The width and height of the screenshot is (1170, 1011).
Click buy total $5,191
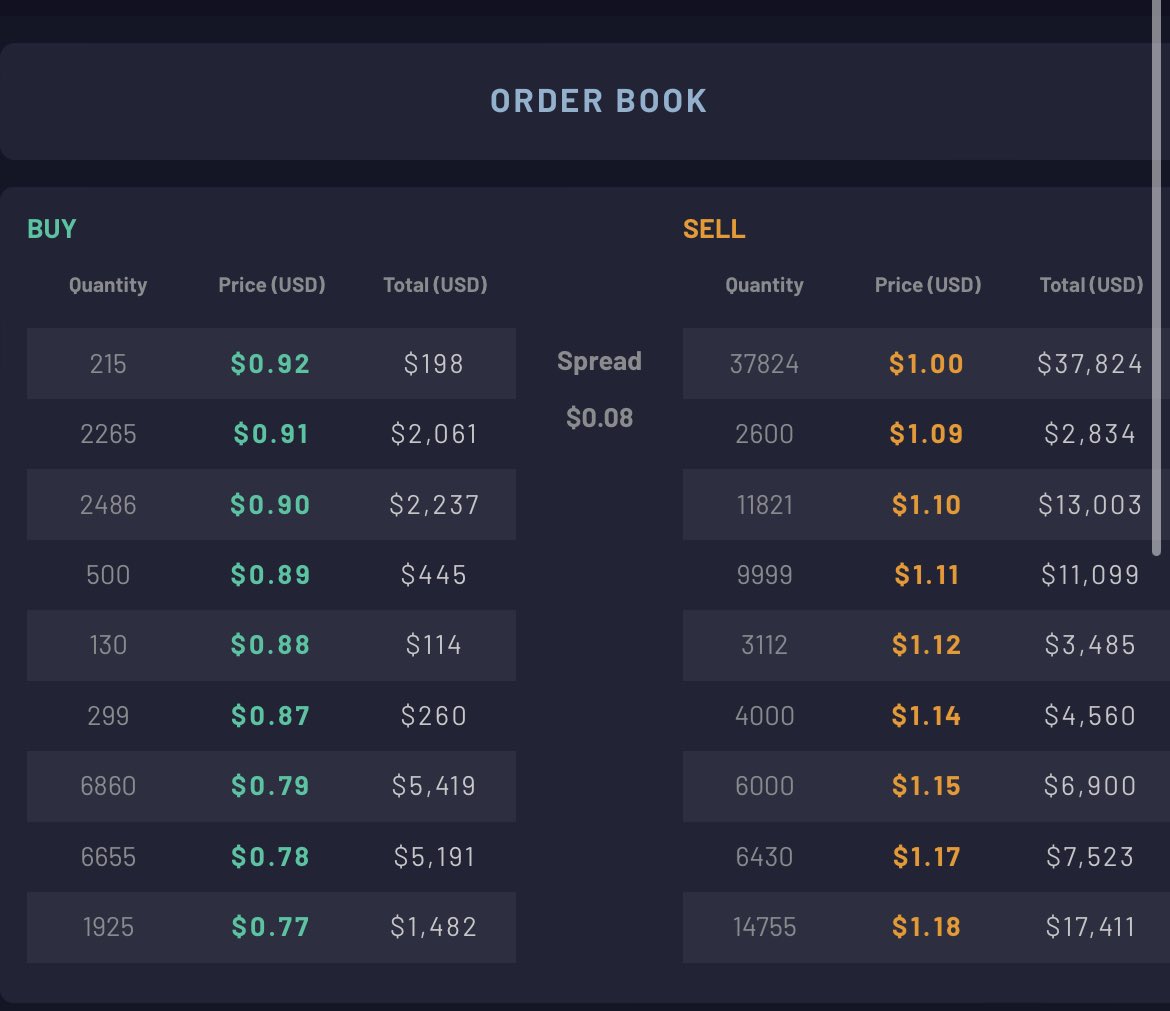tap(434, 857)
